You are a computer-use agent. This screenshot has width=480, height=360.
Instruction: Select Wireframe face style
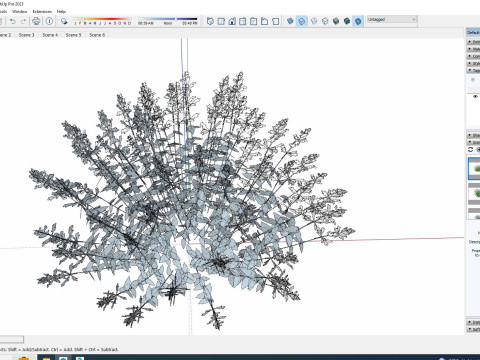314,21
